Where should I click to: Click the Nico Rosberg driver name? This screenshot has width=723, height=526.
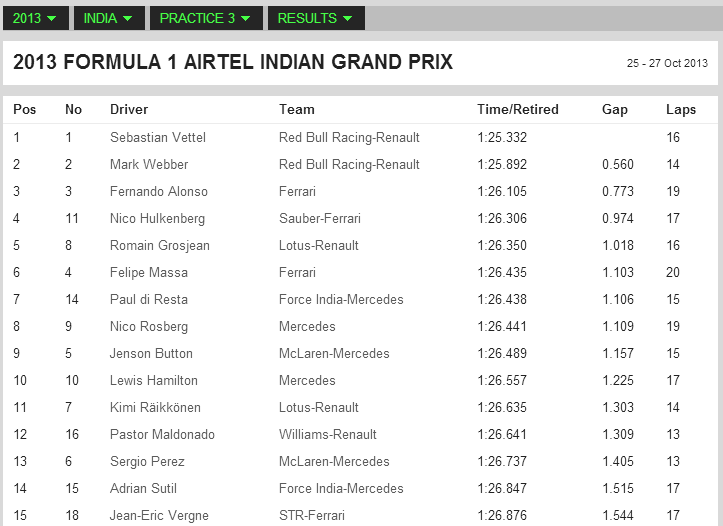148,327
